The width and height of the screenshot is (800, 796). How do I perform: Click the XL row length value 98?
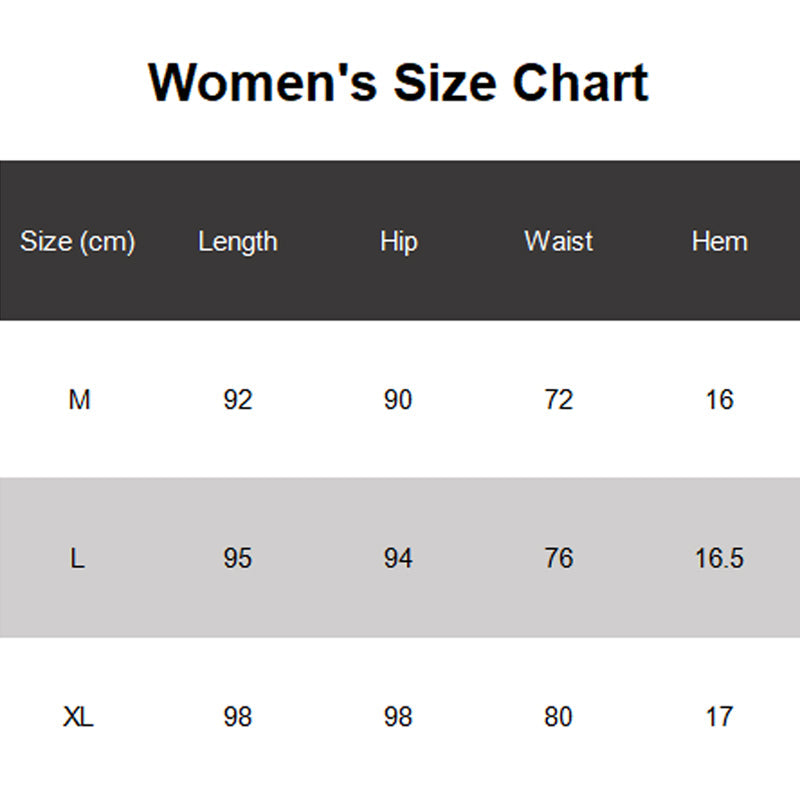[x=238, y=717]
